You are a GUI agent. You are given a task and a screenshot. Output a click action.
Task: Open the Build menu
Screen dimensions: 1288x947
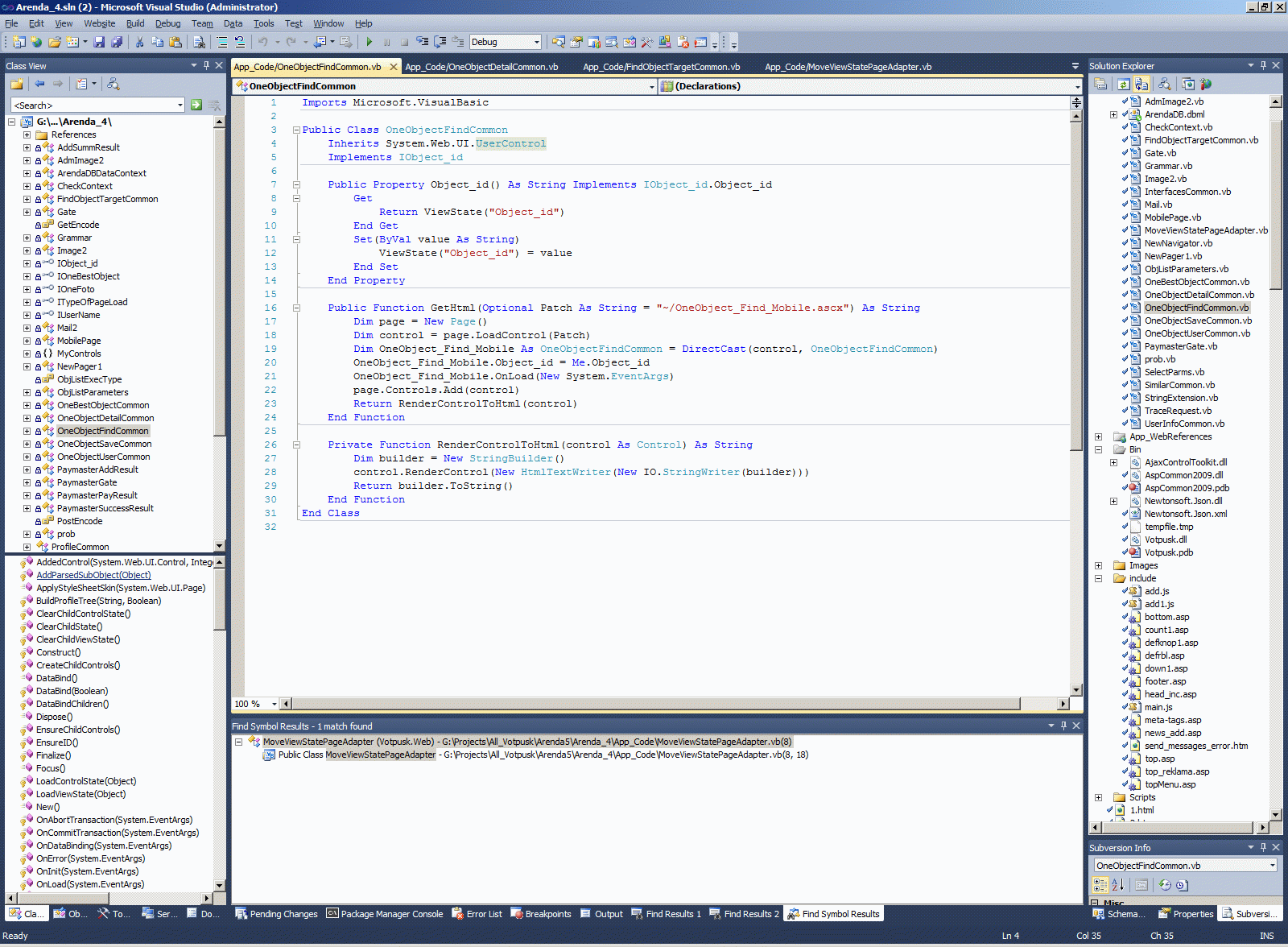click(x=135, y=23)
